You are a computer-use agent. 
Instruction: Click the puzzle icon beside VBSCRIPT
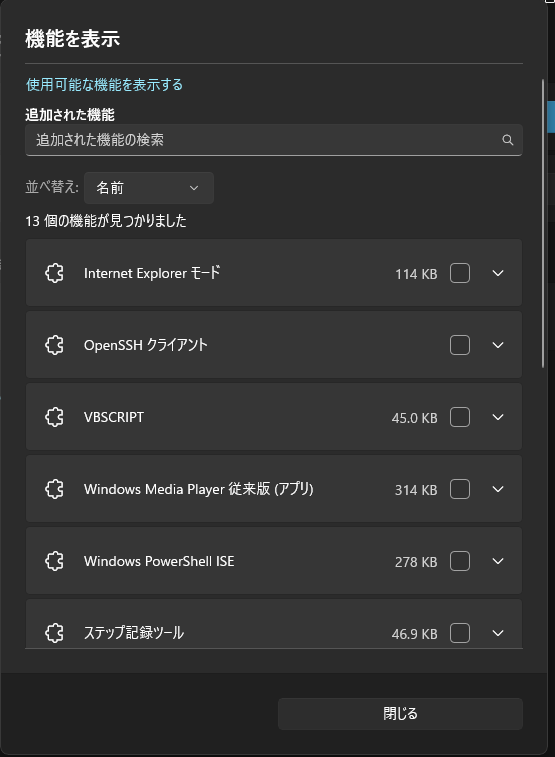click(x=54, y=417)
